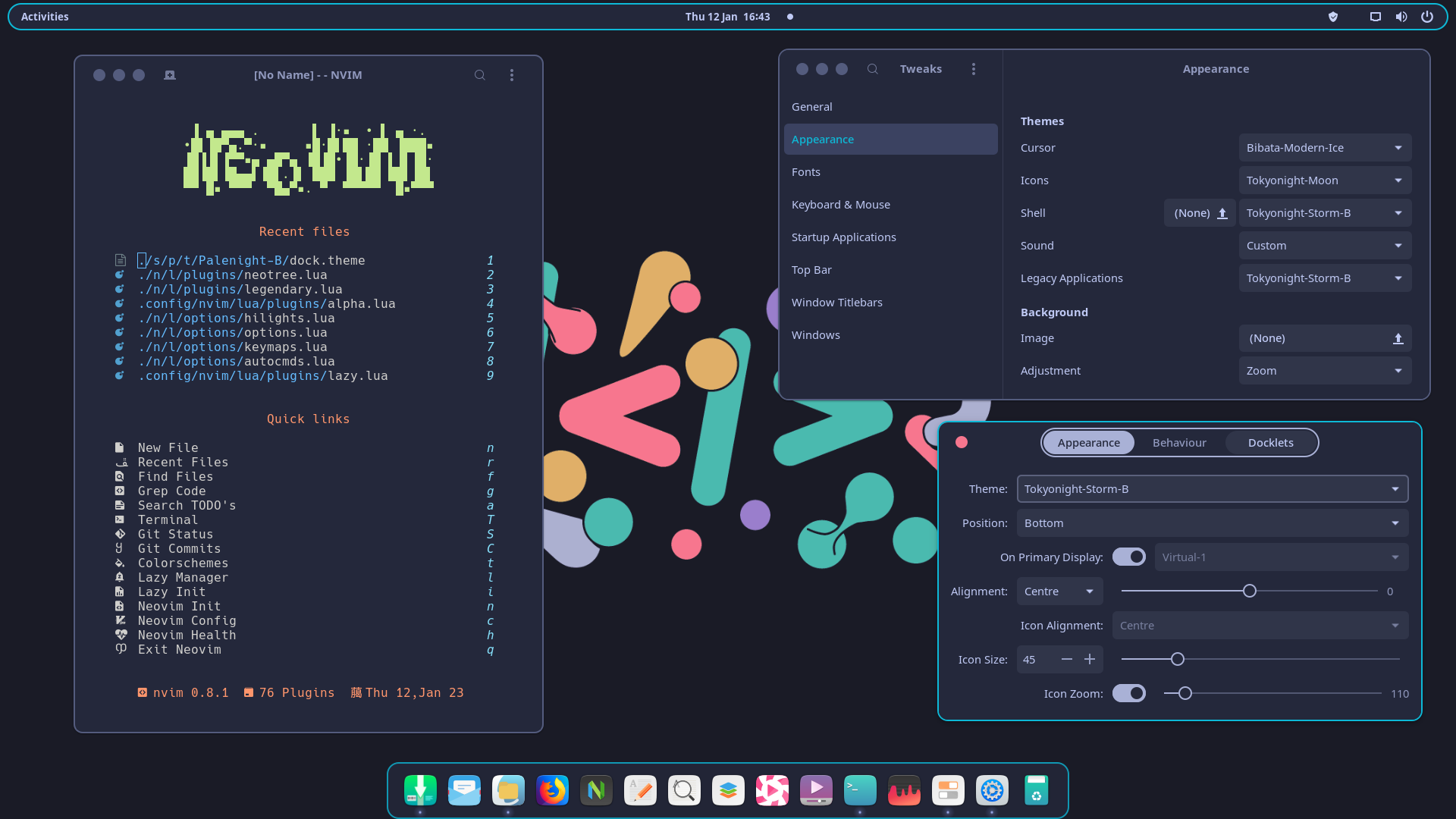Click the search icon in Tweaks header
This screenshot has height=819, width=1456.
click(x=873, y=69)
